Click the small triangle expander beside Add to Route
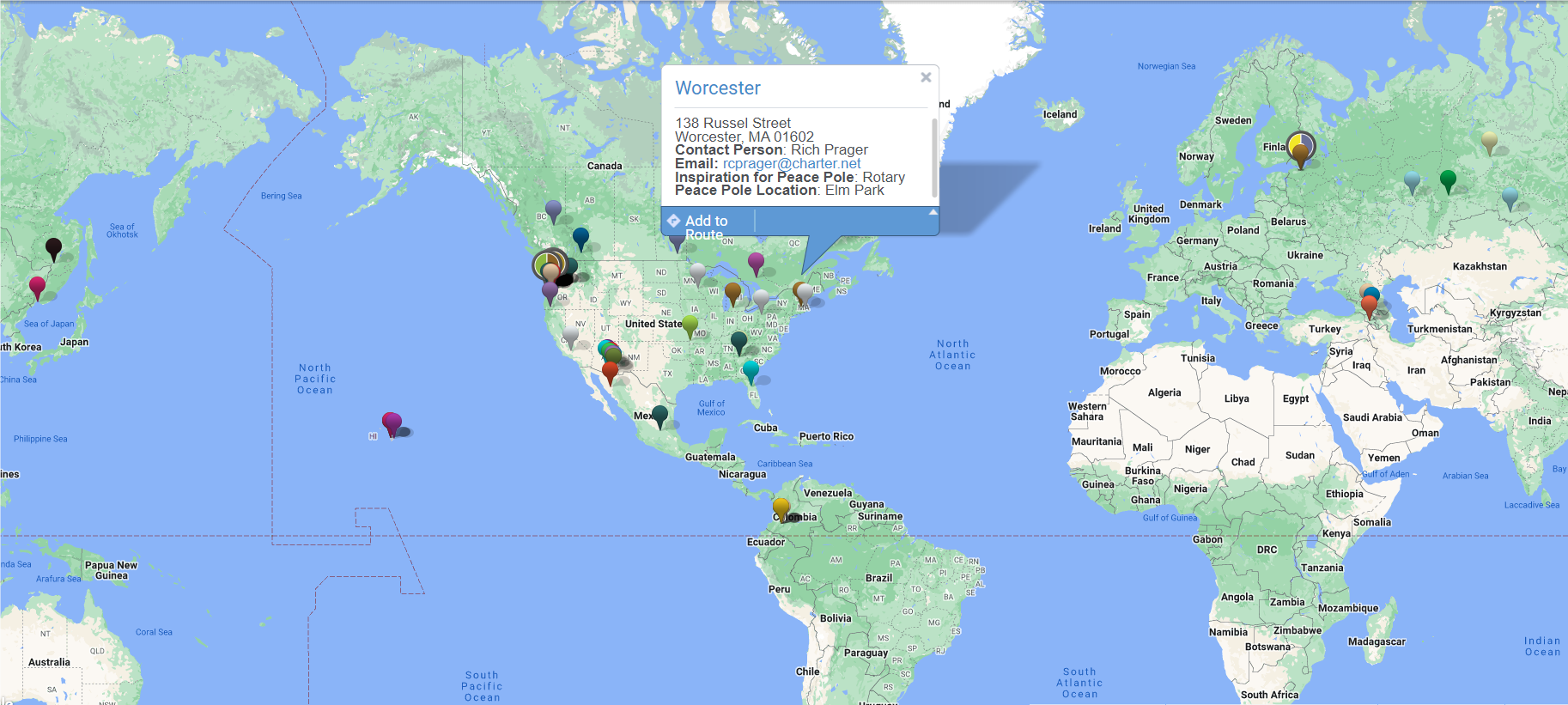The height and width of the screenshot is (705, 1568). (x=933, y=211)
